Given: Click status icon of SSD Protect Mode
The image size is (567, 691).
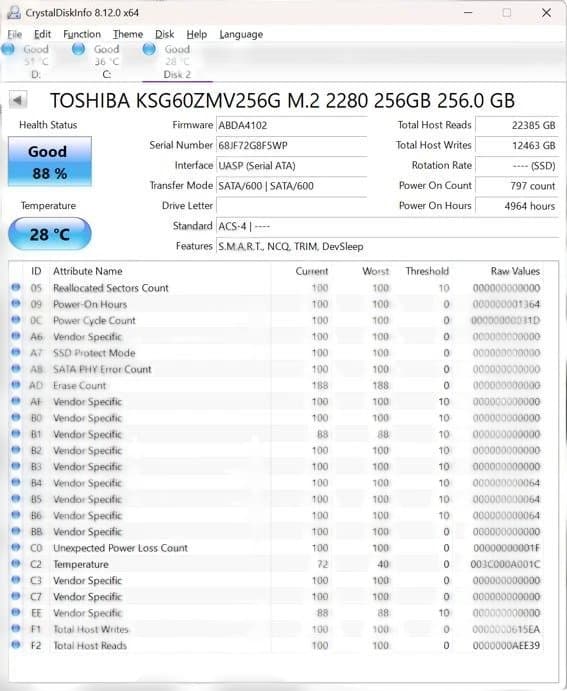Looking at the screenshot, I should [x=16, y=352].
